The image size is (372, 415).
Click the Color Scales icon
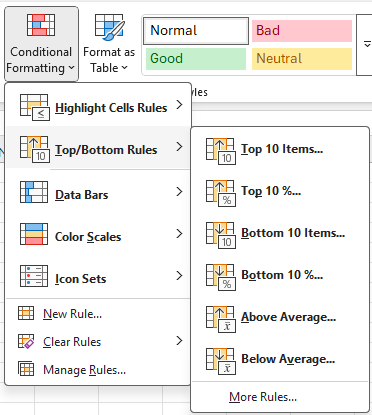(34, 234)
